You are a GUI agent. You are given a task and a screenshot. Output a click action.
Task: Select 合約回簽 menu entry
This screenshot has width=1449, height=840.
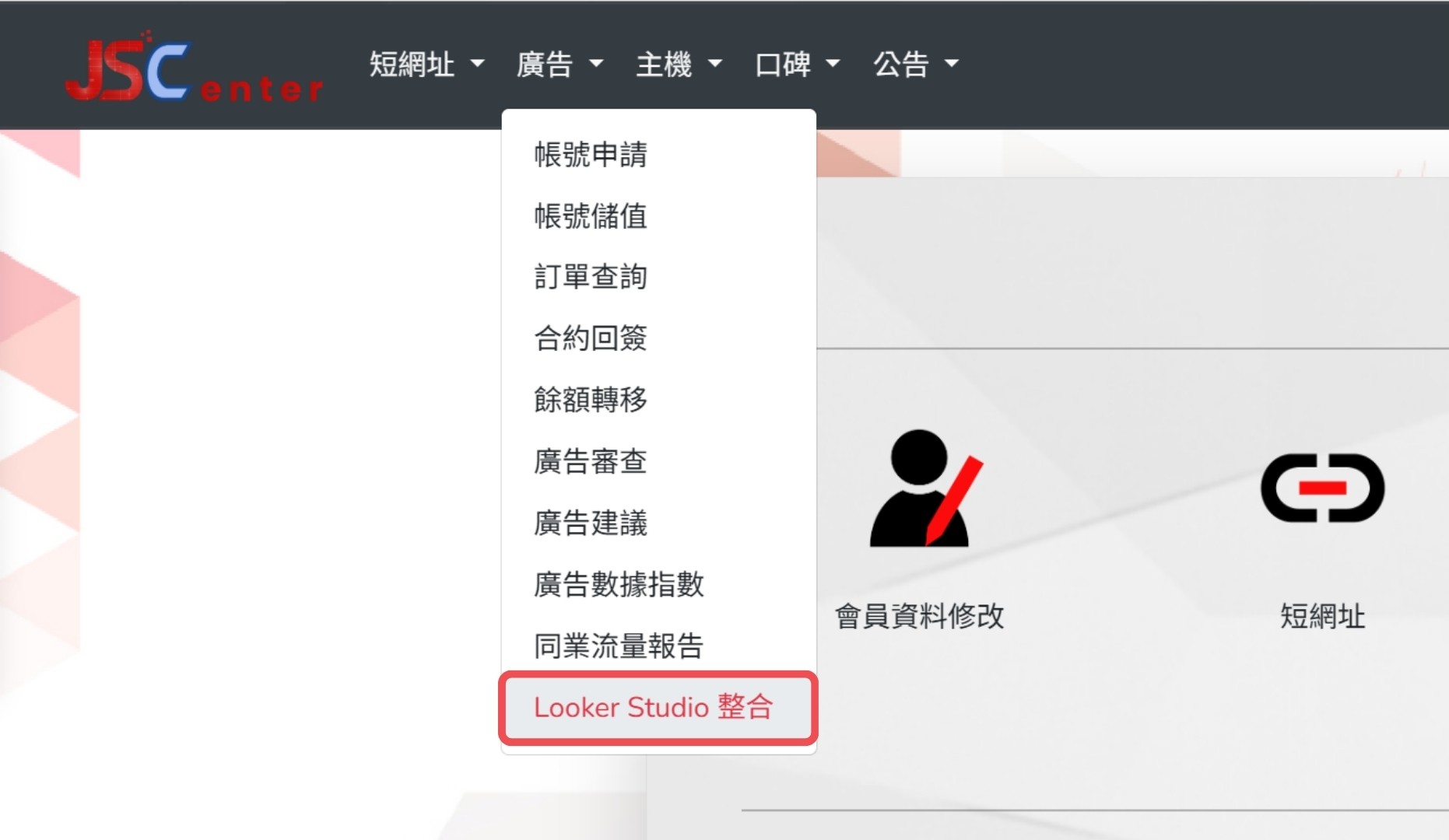[591, 338]
